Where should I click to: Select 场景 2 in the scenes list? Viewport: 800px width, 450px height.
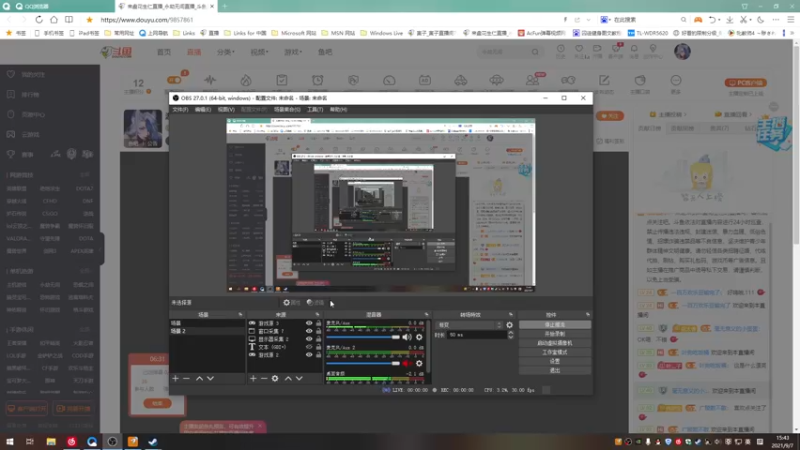click(x=207, y=331)
